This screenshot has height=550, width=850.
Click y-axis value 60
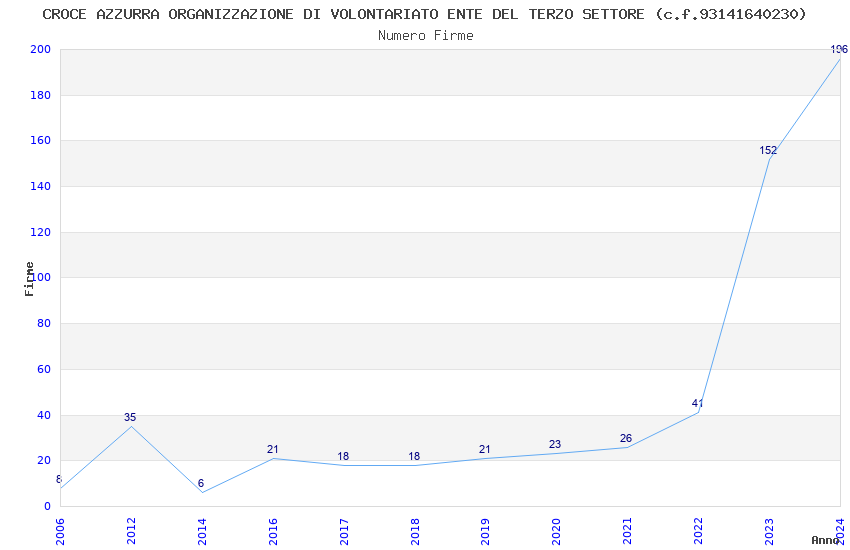44,370
